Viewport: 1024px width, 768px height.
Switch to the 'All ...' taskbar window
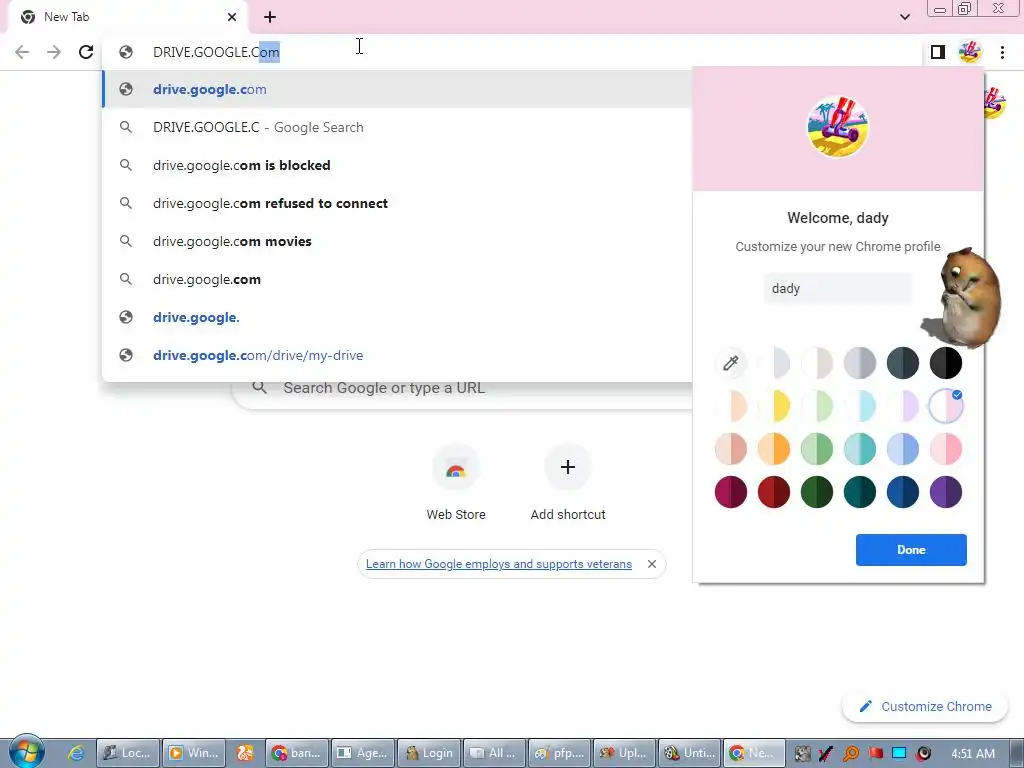(x=494, y=754)
